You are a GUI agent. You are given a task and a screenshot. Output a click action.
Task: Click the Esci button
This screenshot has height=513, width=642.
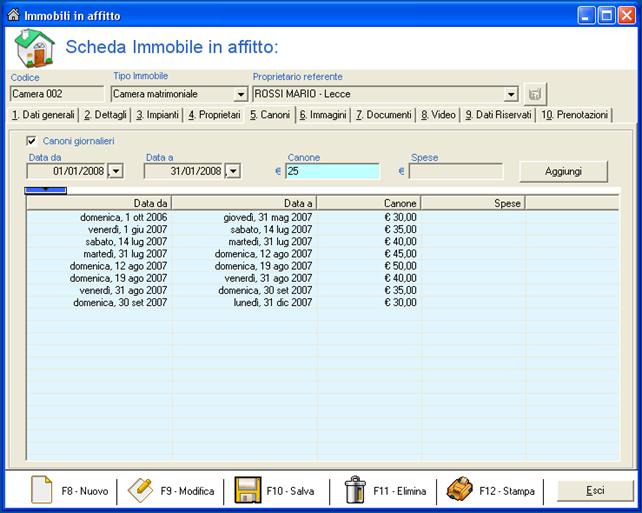coord(595,490)
